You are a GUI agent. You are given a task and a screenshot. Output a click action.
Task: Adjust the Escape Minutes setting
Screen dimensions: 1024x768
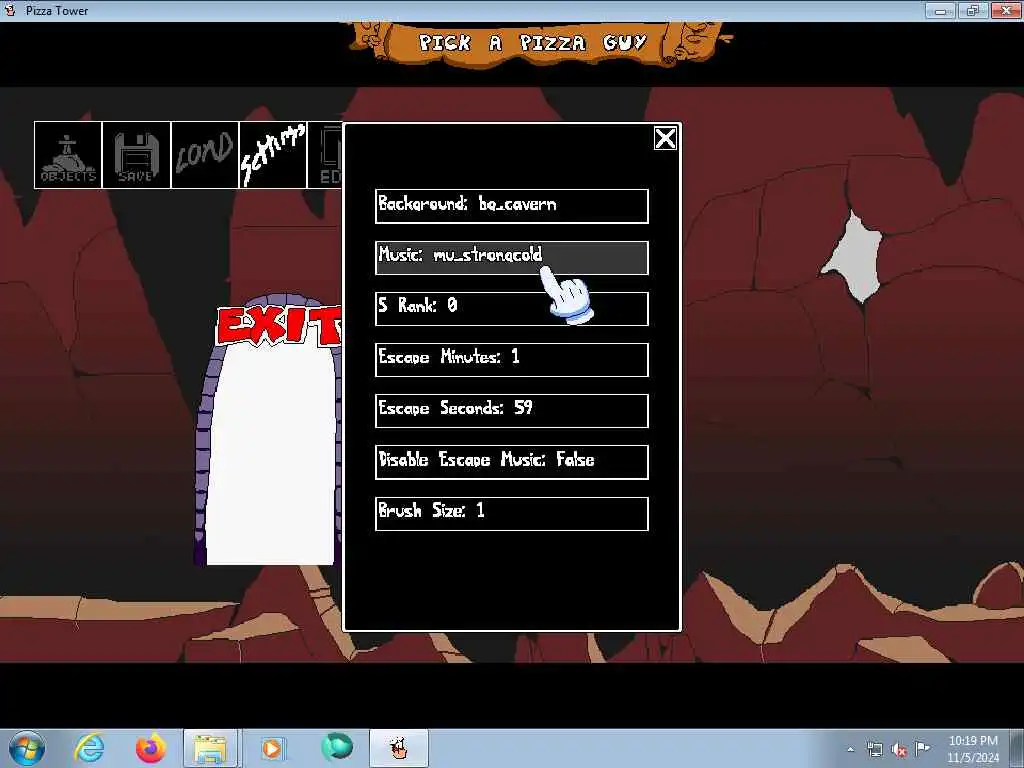(511, 359)
